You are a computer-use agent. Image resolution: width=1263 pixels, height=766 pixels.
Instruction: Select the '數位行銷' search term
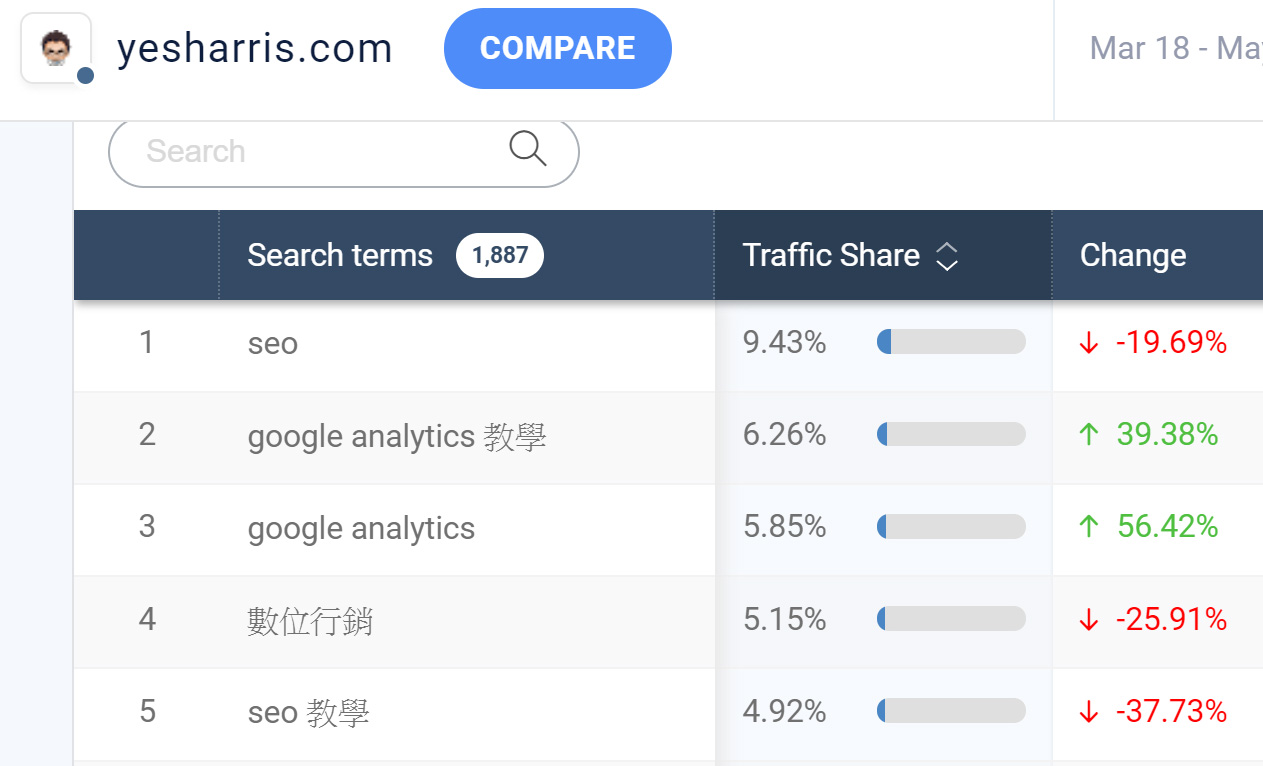tap(310, 621)
